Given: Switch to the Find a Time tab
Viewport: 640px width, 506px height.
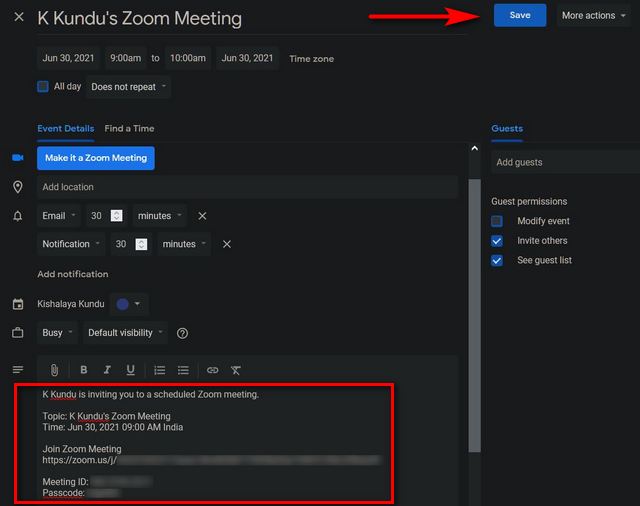Looking at the screenshot, I should (129, 129).
